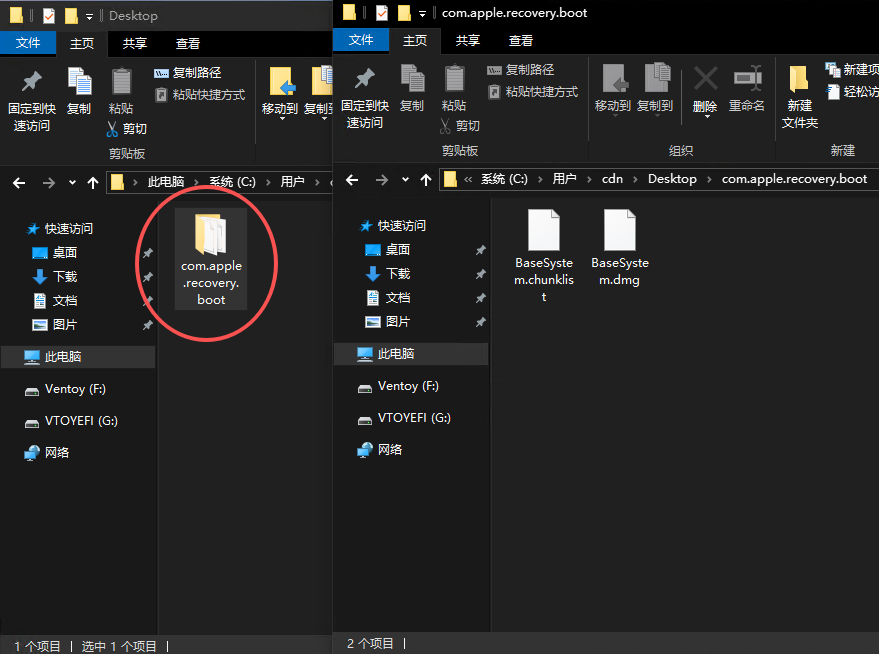The height and width of the screenshot is (654, 879).
Task: Go back in com.apple.recovery.boot window
Action: coord(352,180)
